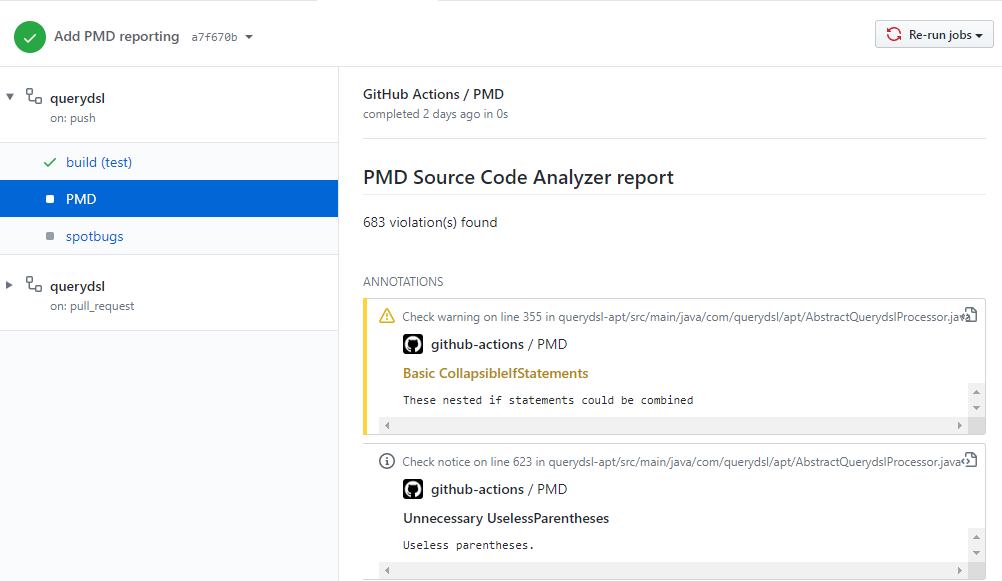Open the Re-run jobs dropdown button

(934, 35)
